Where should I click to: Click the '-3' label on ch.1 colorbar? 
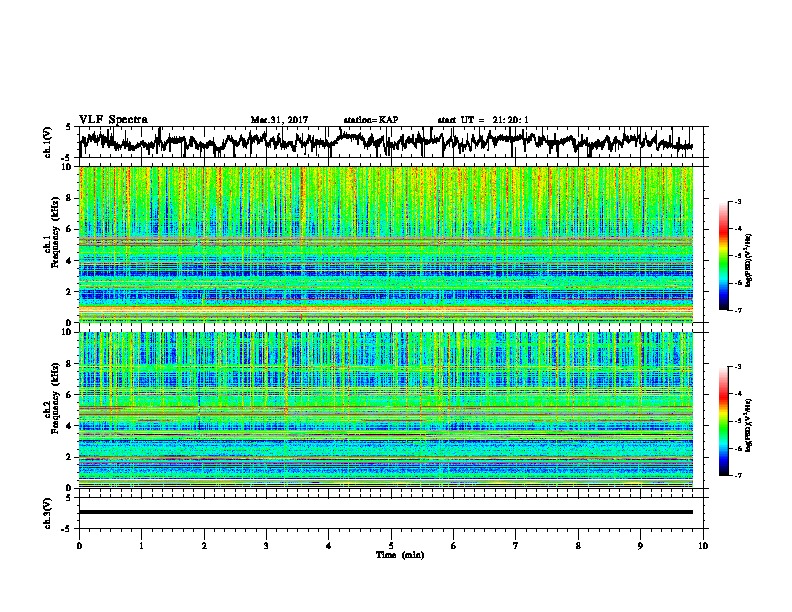point(737,201)
